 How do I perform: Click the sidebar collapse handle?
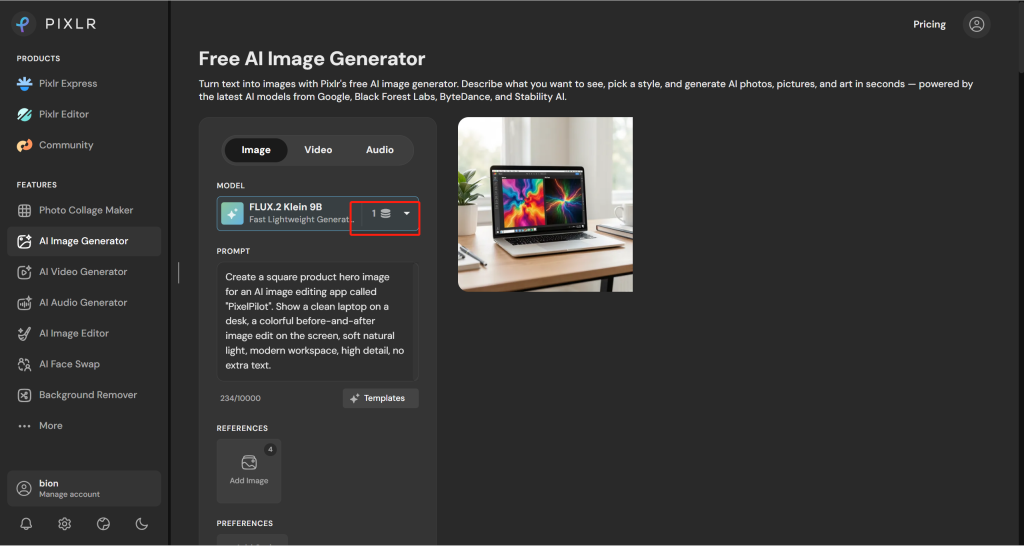click(178, 273)
